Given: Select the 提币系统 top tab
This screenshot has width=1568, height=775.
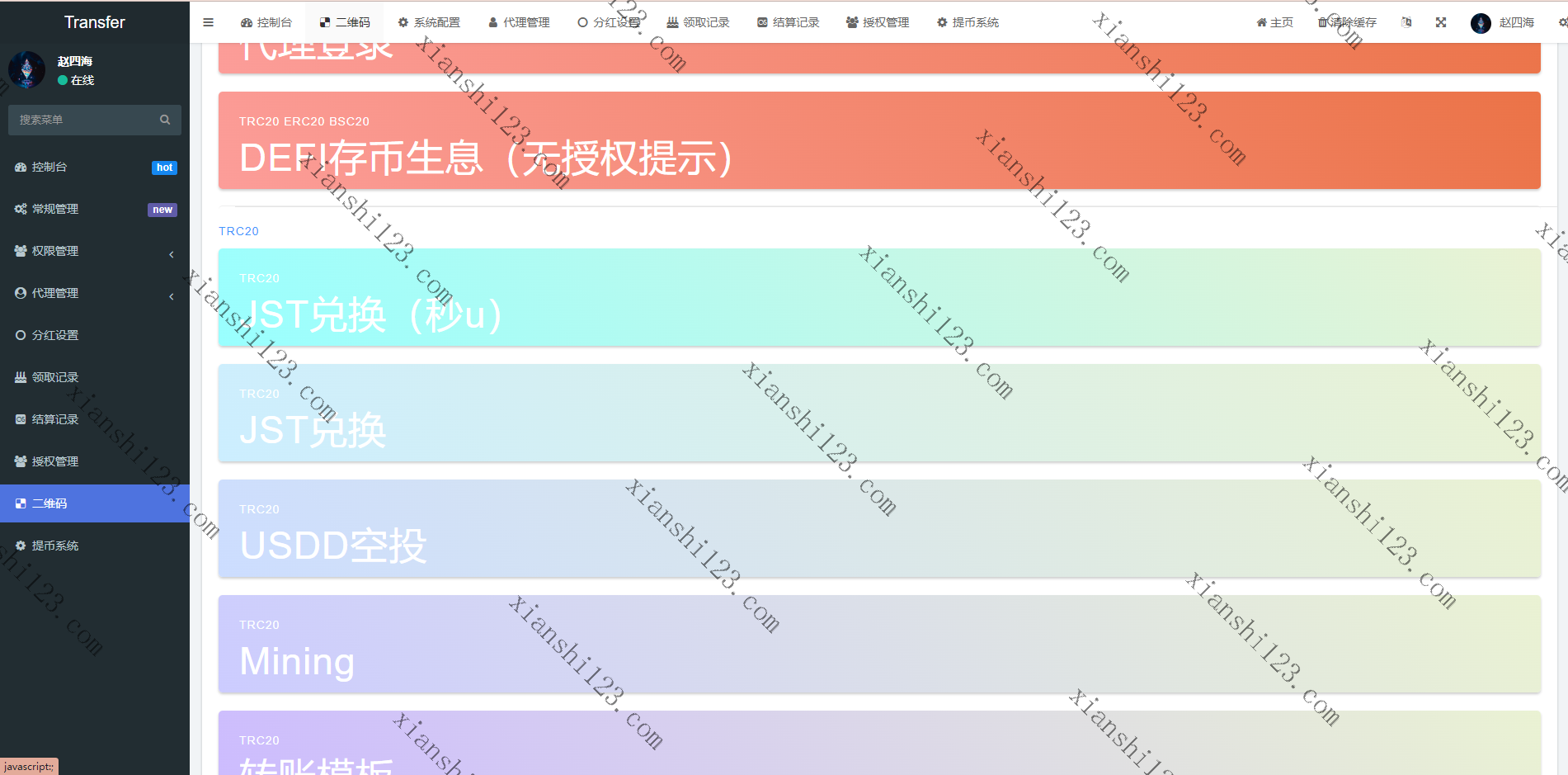Looking at the screenshot, I should [968, 22].
